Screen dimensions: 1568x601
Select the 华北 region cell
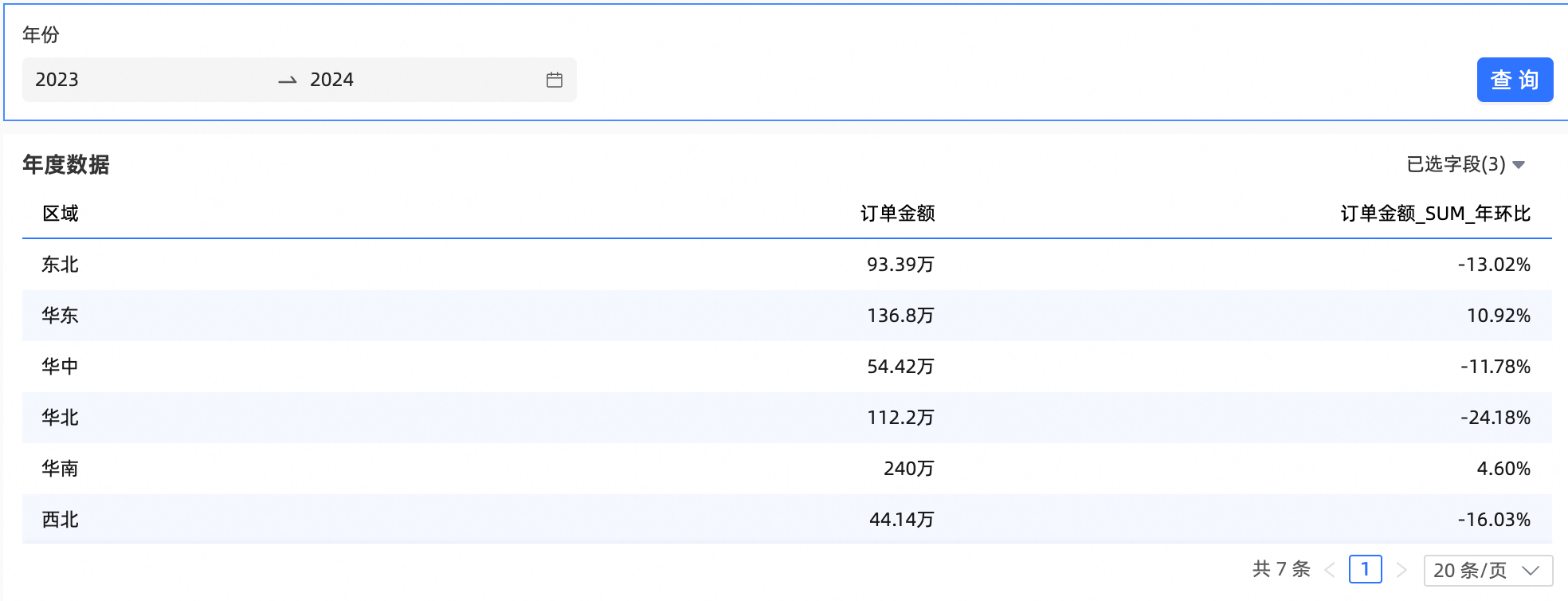coord(61,418)
